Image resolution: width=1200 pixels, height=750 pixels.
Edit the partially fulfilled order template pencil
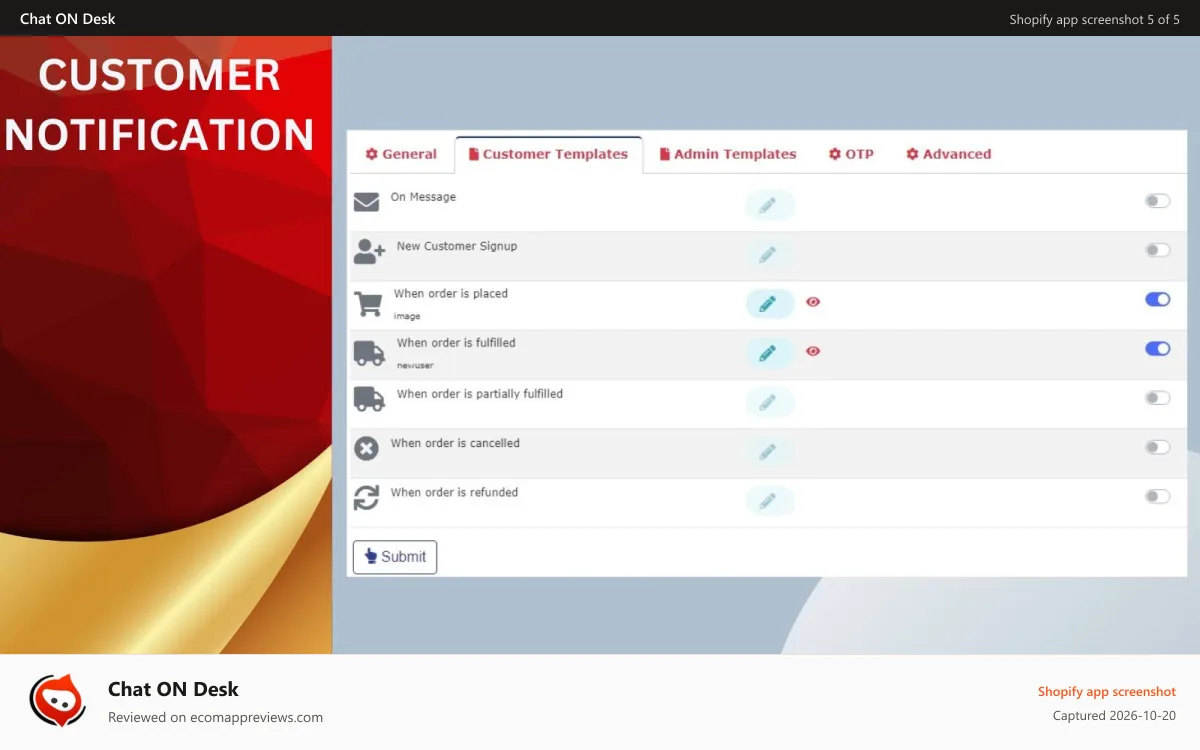coord(768,402)
